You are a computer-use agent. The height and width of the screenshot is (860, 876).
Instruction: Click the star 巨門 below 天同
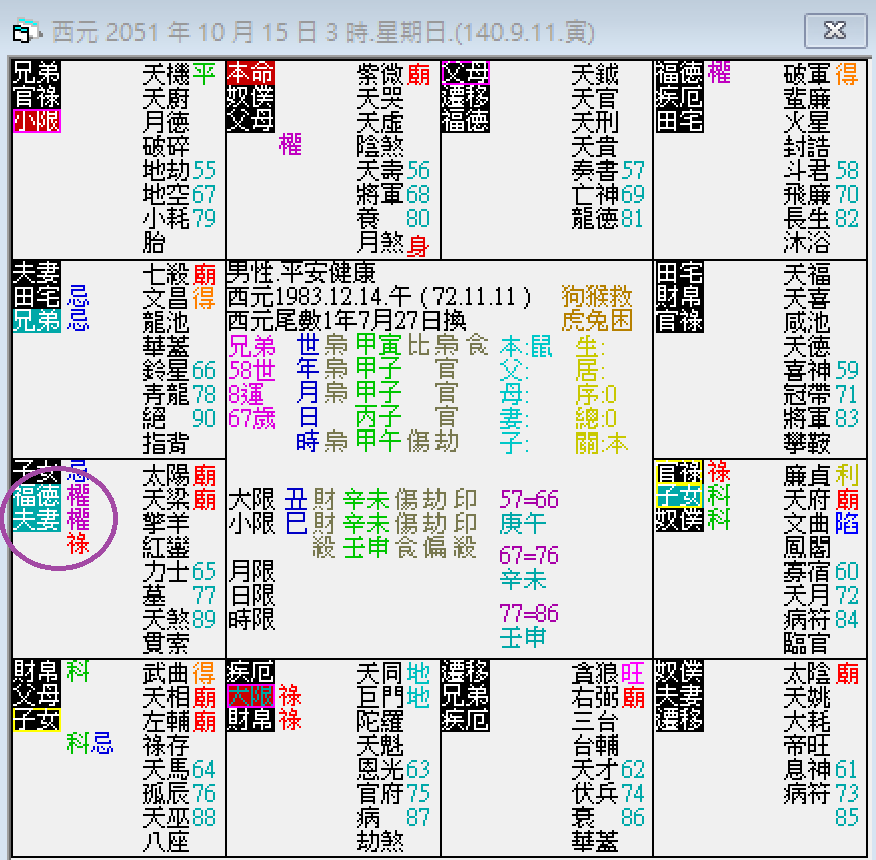[380, 697]
